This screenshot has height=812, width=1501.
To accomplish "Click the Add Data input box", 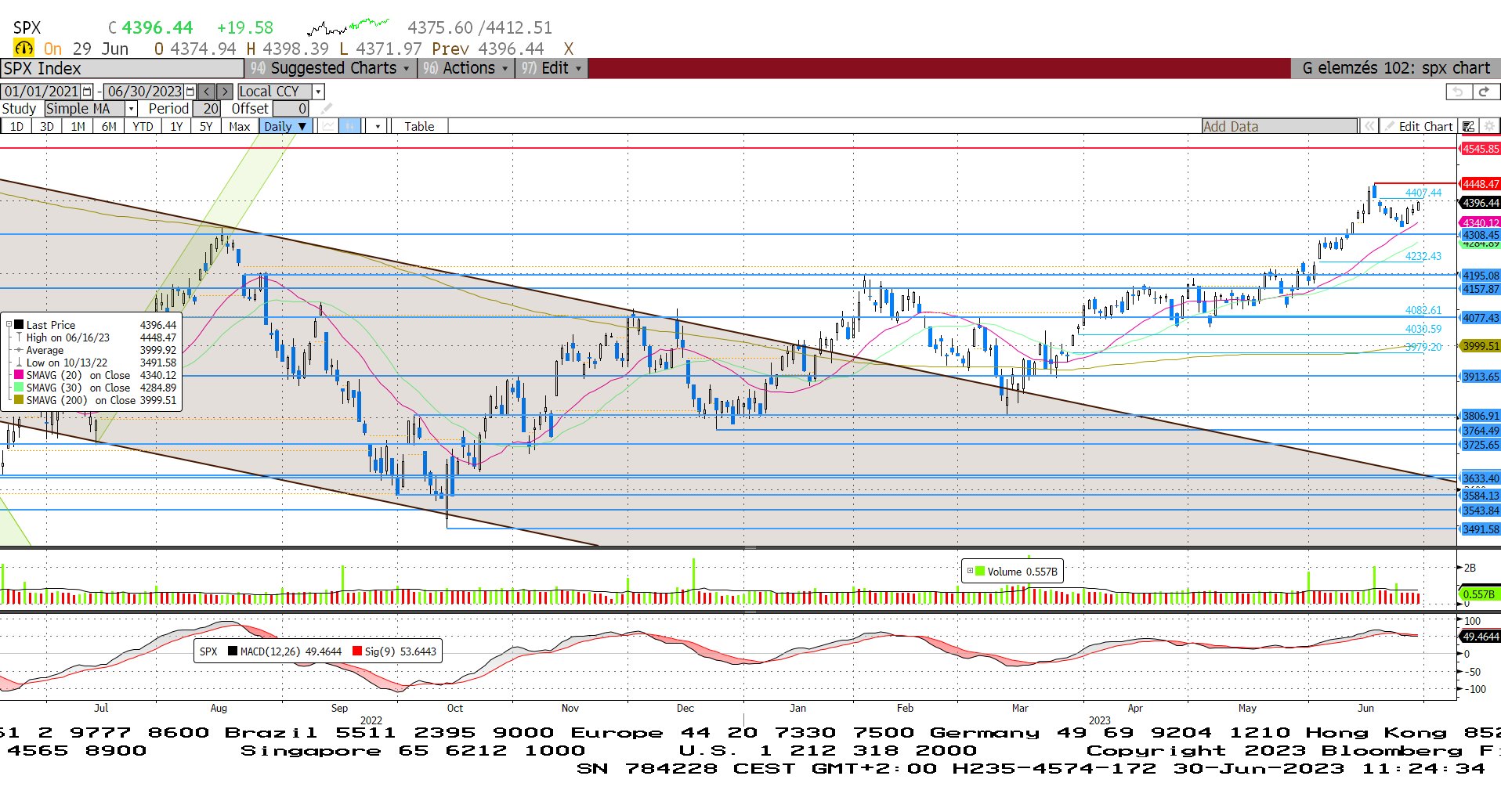I will coord(1279,126).
